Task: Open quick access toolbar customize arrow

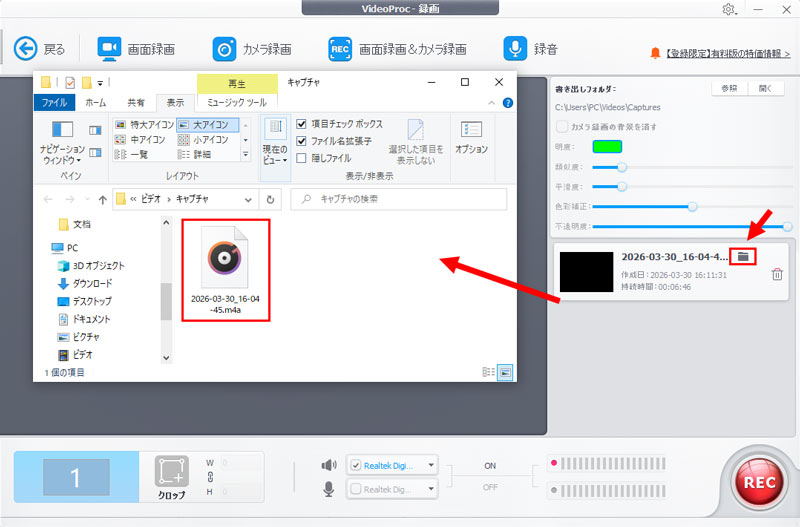Action: point(100,83)
